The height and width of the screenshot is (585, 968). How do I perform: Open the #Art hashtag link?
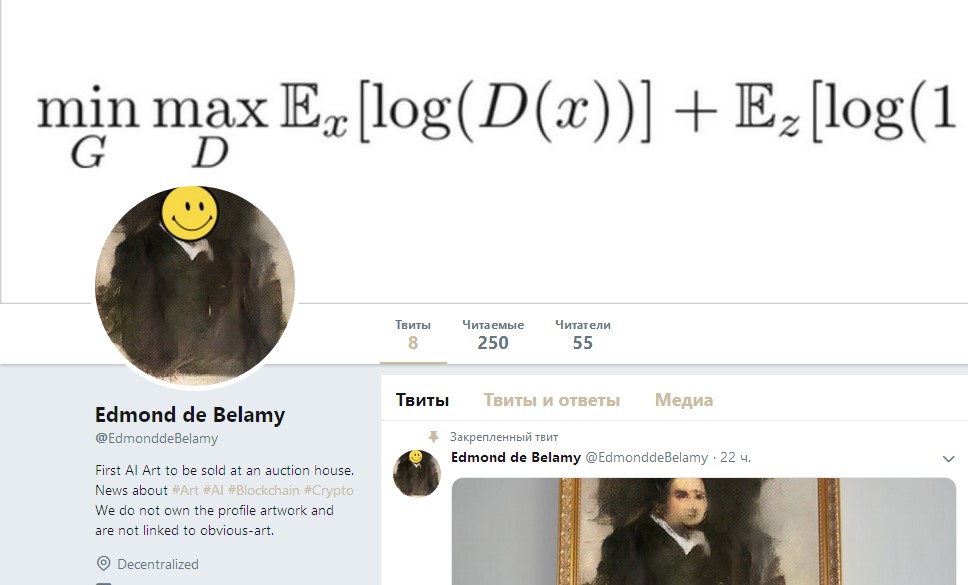pos(185,490)
